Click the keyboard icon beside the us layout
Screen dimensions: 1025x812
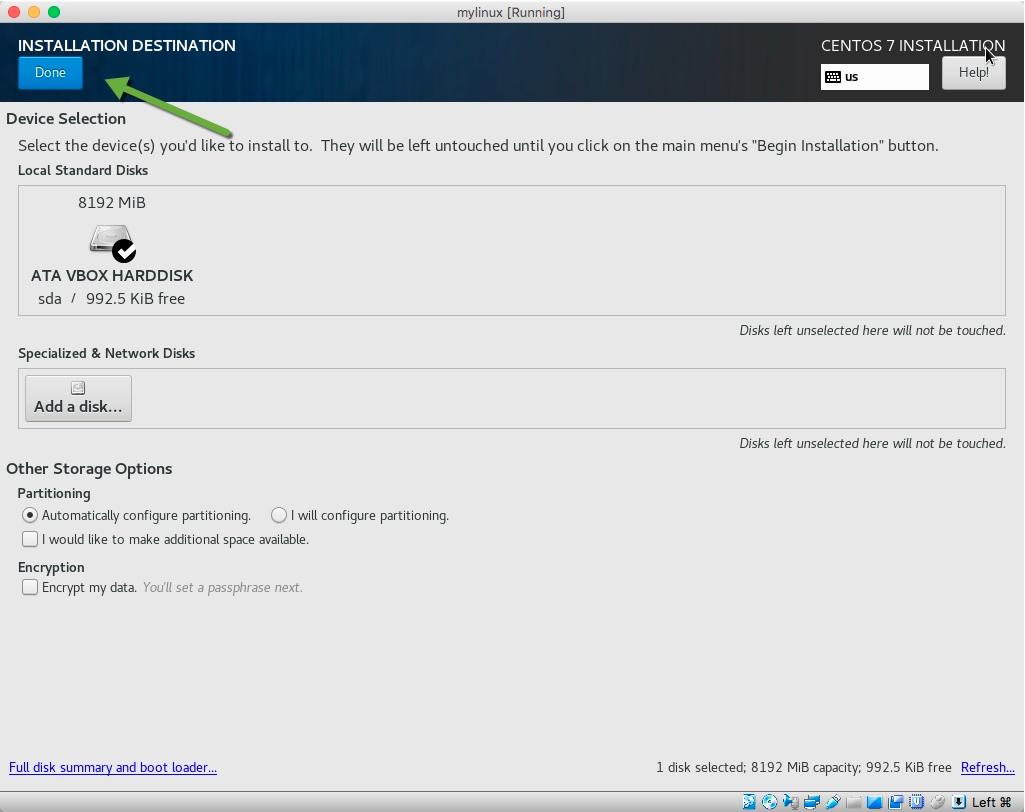(x=832, y=76)
